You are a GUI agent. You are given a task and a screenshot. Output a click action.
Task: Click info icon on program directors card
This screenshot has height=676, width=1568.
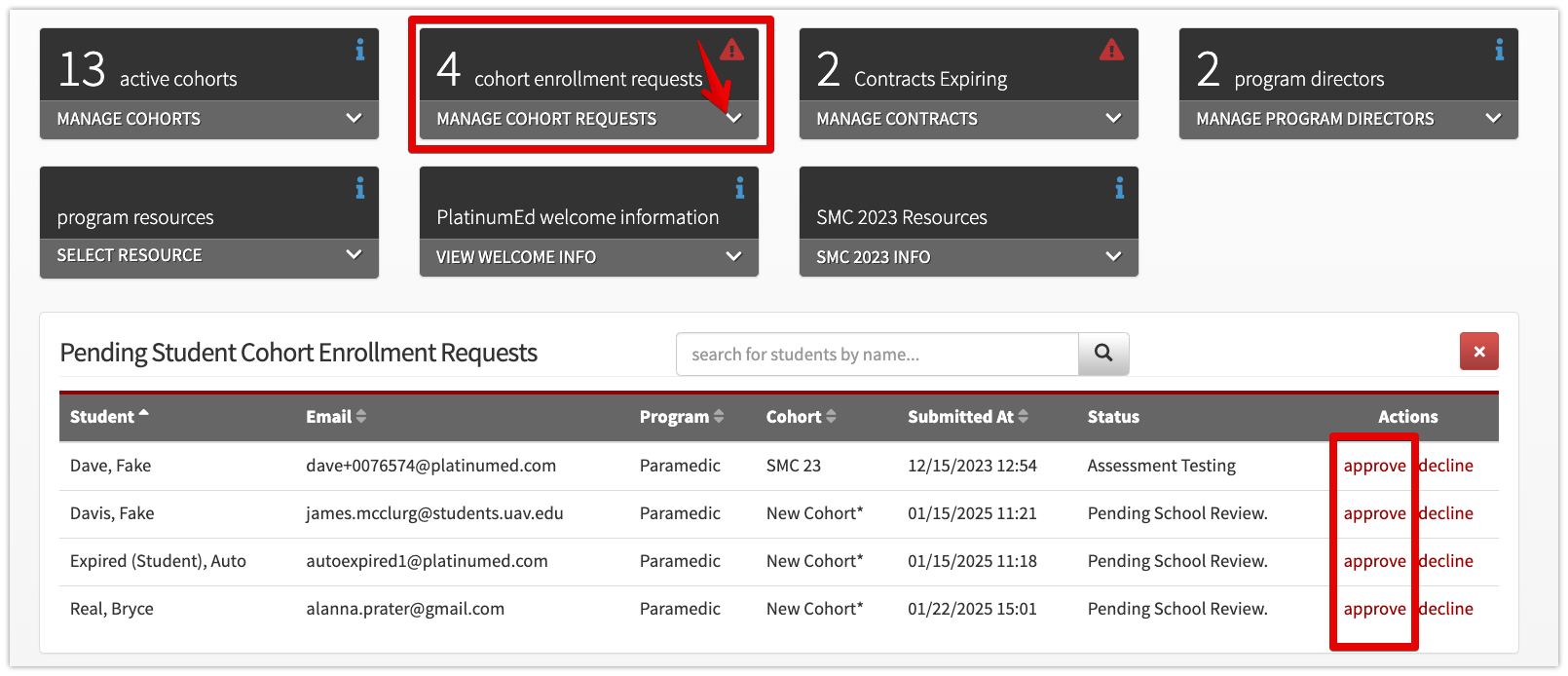tap(1500, 50)
